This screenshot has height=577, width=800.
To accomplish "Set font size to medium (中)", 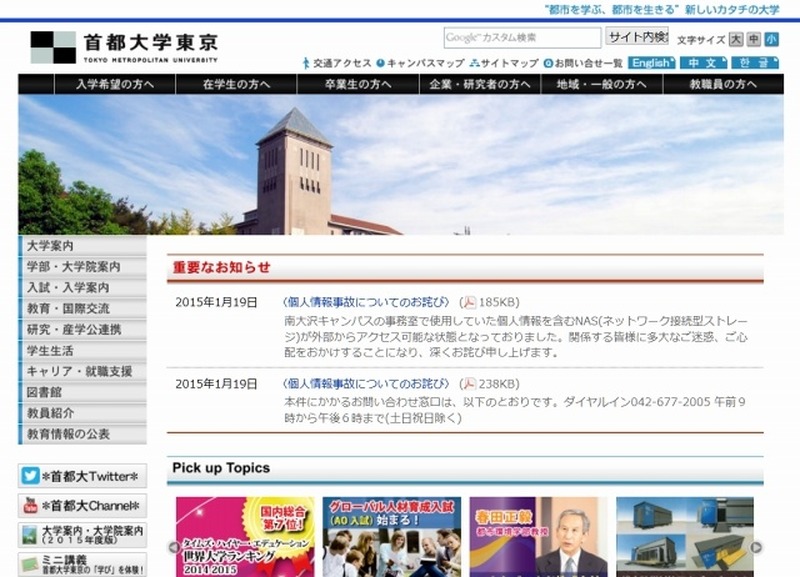I will pyautogui.click(x=753, y=40).
